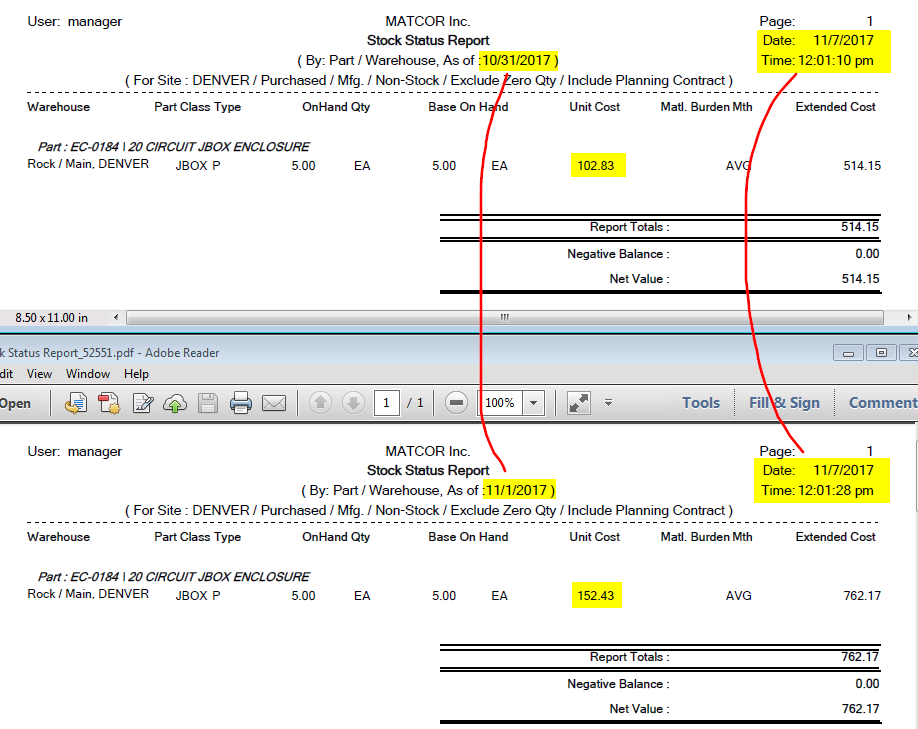The image size is (918, 729).
Task: Click unit cost 152.43 in lower report
Action: (x=596, y=595)
